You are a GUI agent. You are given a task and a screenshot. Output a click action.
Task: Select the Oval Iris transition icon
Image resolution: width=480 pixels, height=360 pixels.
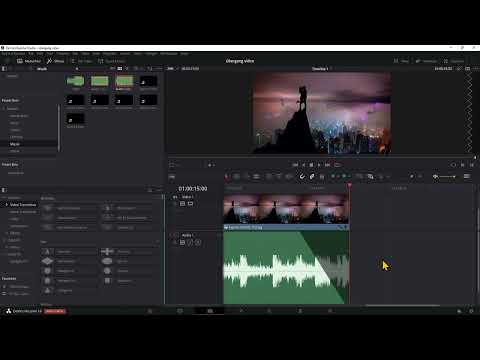point(107,271)
